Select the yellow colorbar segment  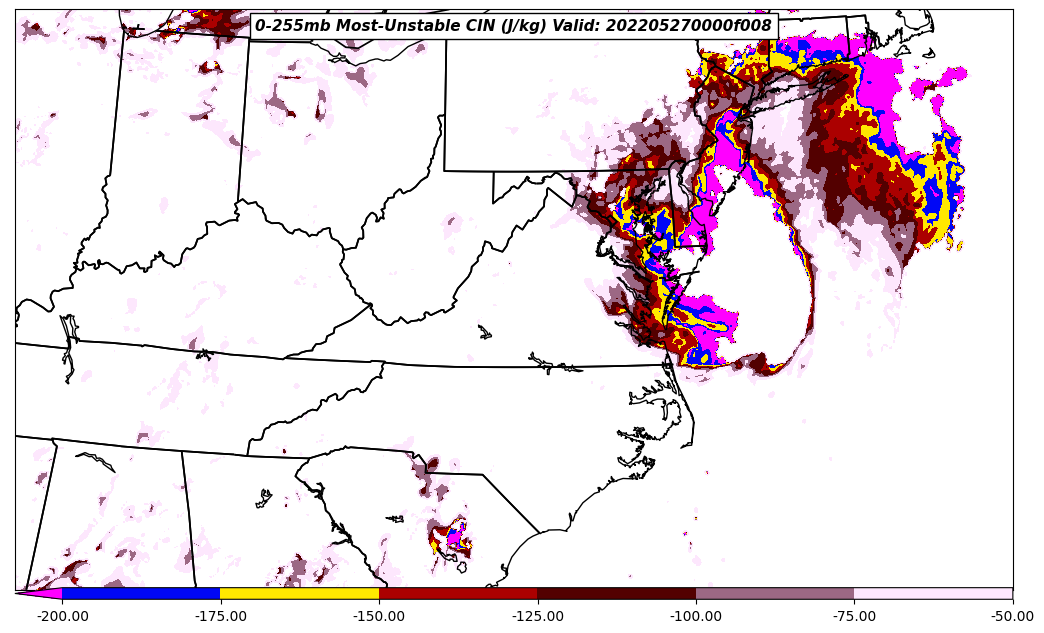(x=299, y=593)
